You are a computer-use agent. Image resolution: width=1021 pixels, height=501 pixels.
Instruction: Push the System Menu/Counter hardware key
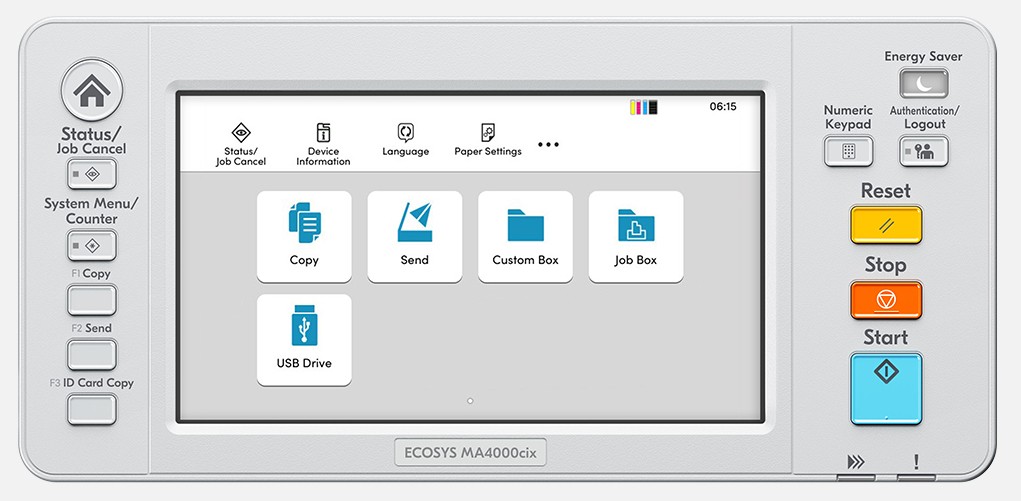pos(92,246)
